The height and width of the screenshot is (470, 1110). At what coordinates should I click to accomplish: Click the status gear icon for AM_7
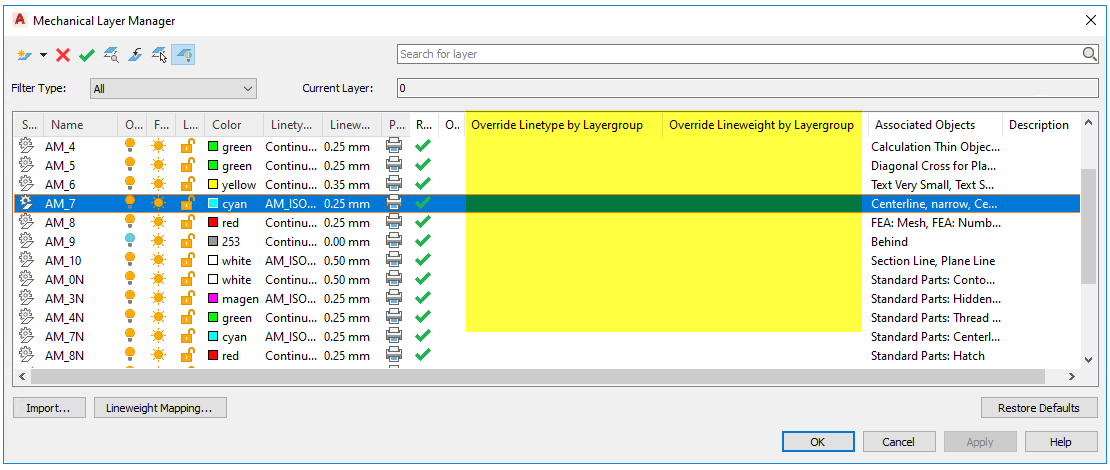coord(25,203)
